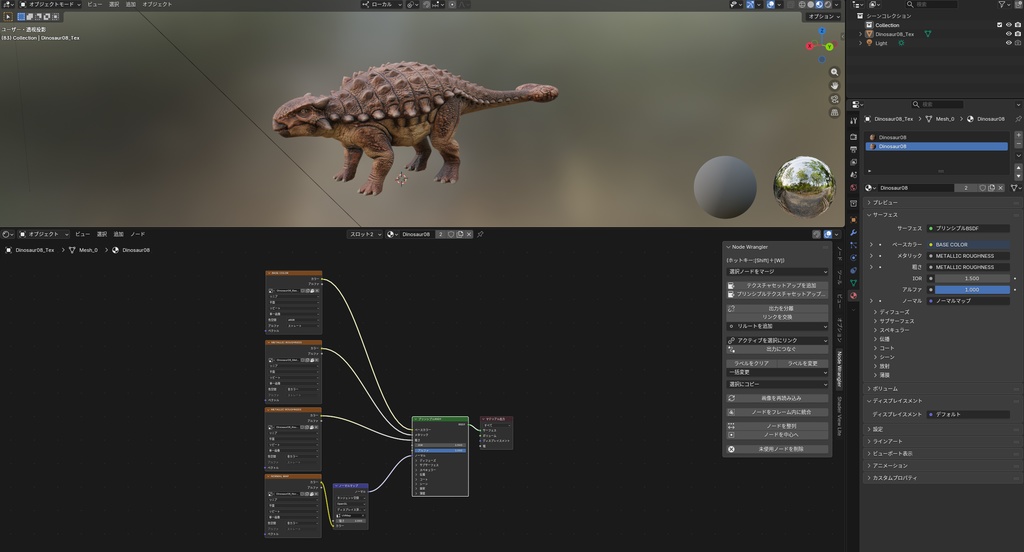The width and height of the screenshot is (1024, 552).
Task: Toggle the Collection exclude checkbox in the outliner
Action: [x=999, y=25]
